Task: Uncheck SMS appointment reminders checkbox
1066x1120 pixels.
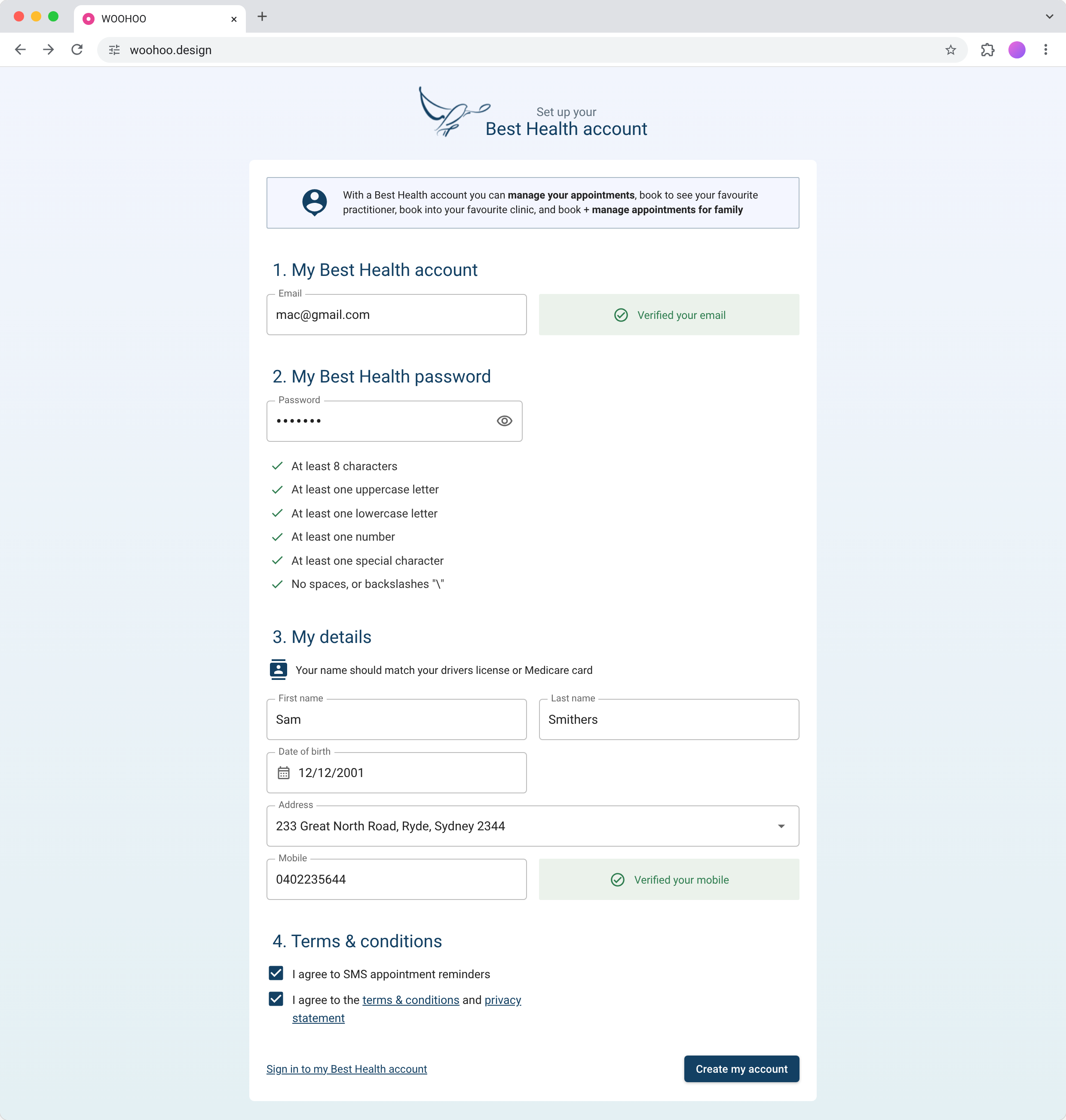Action: pyautogui.click(x=276, y=973)
